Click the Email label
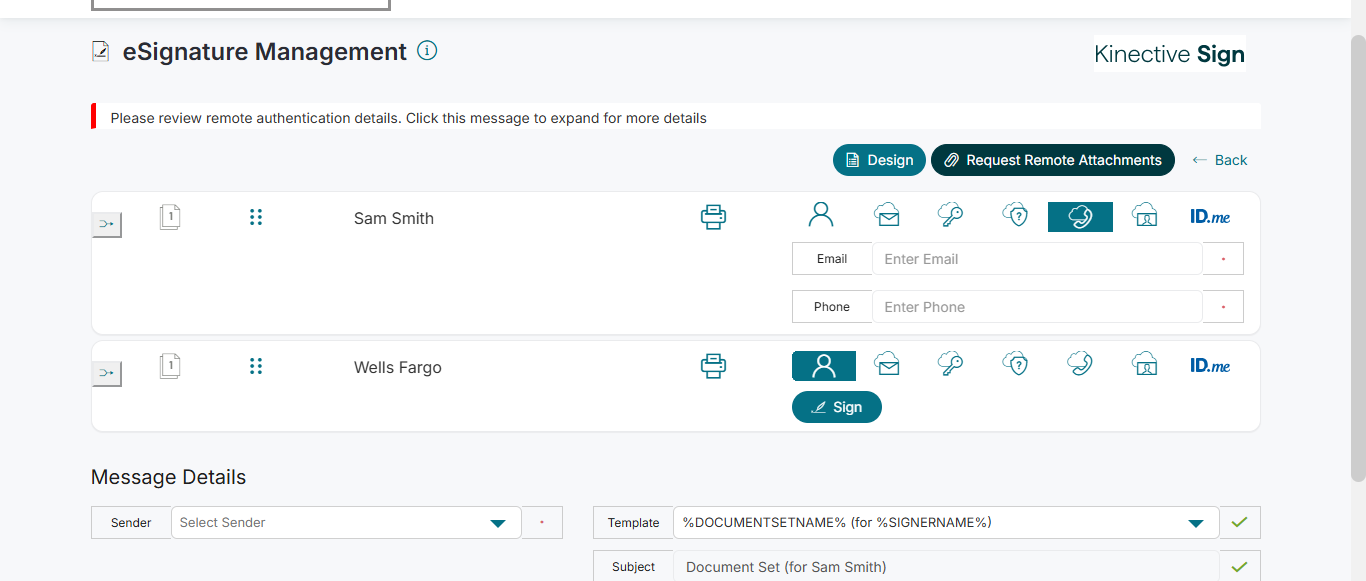The image size is (1366, 581). pos(832,258)
